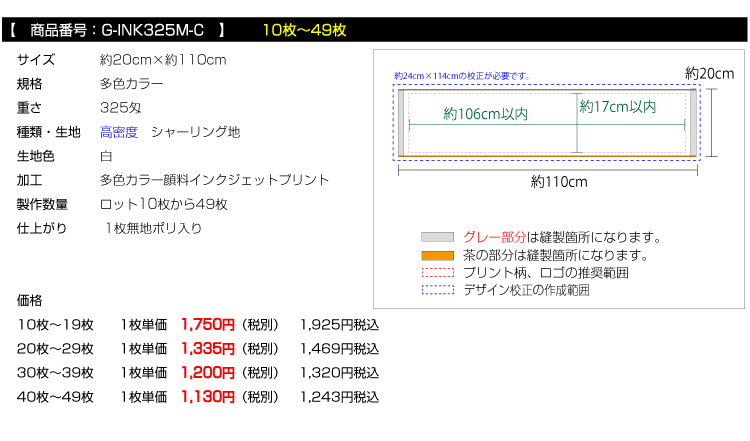
Task: Click 10枚〜19枚 quantity row label
Action: (x=55, y=325)
